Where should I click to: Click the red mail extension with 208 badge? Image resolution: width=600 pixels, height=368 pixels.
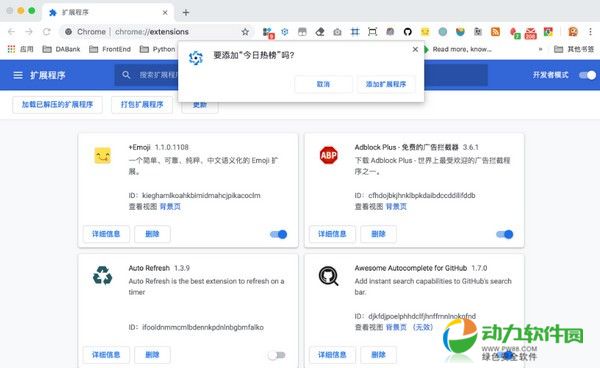click(x=530, y=33)
